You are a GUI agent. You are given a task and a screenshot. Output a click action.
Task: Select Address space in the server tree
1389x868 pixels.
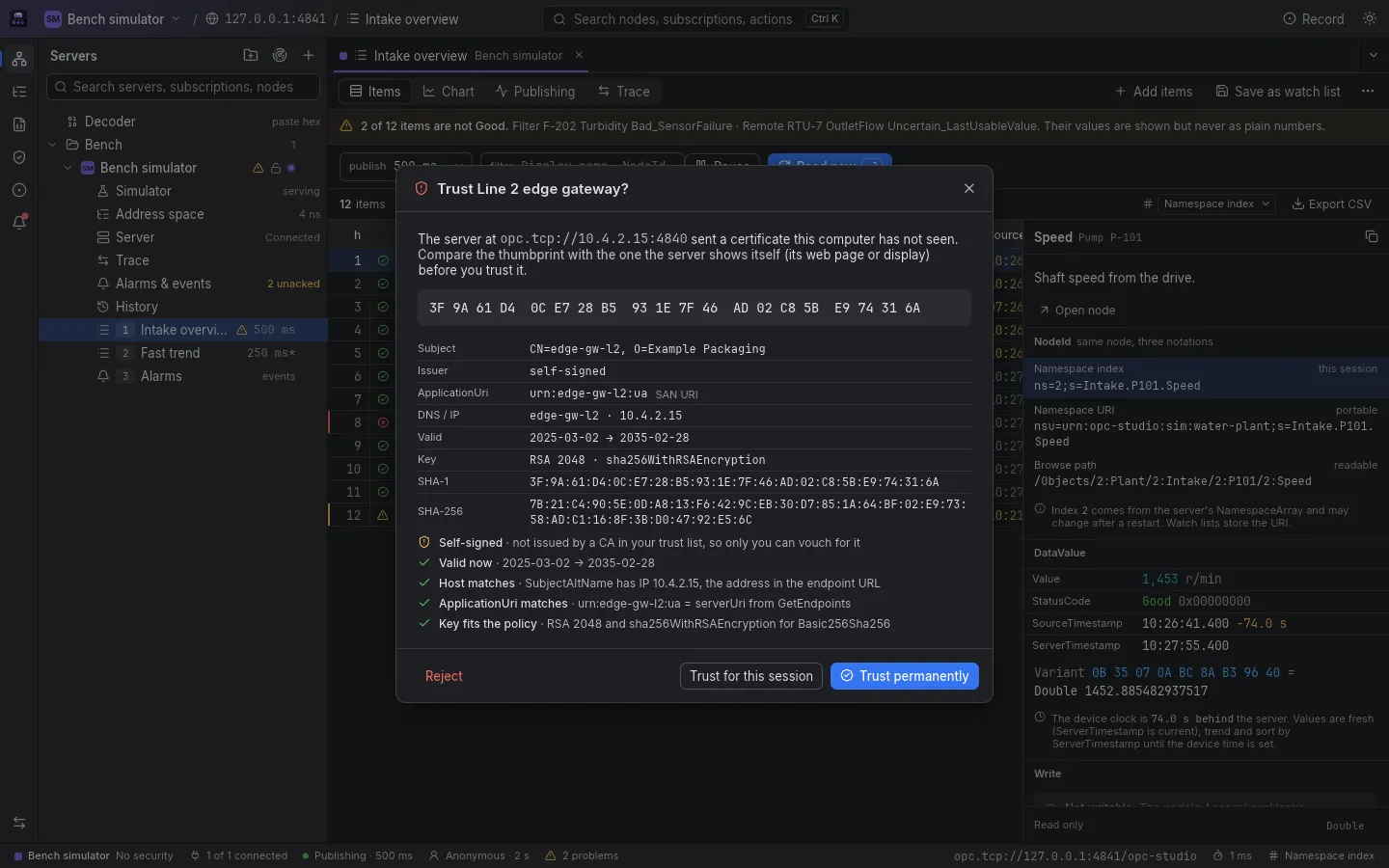183,214
